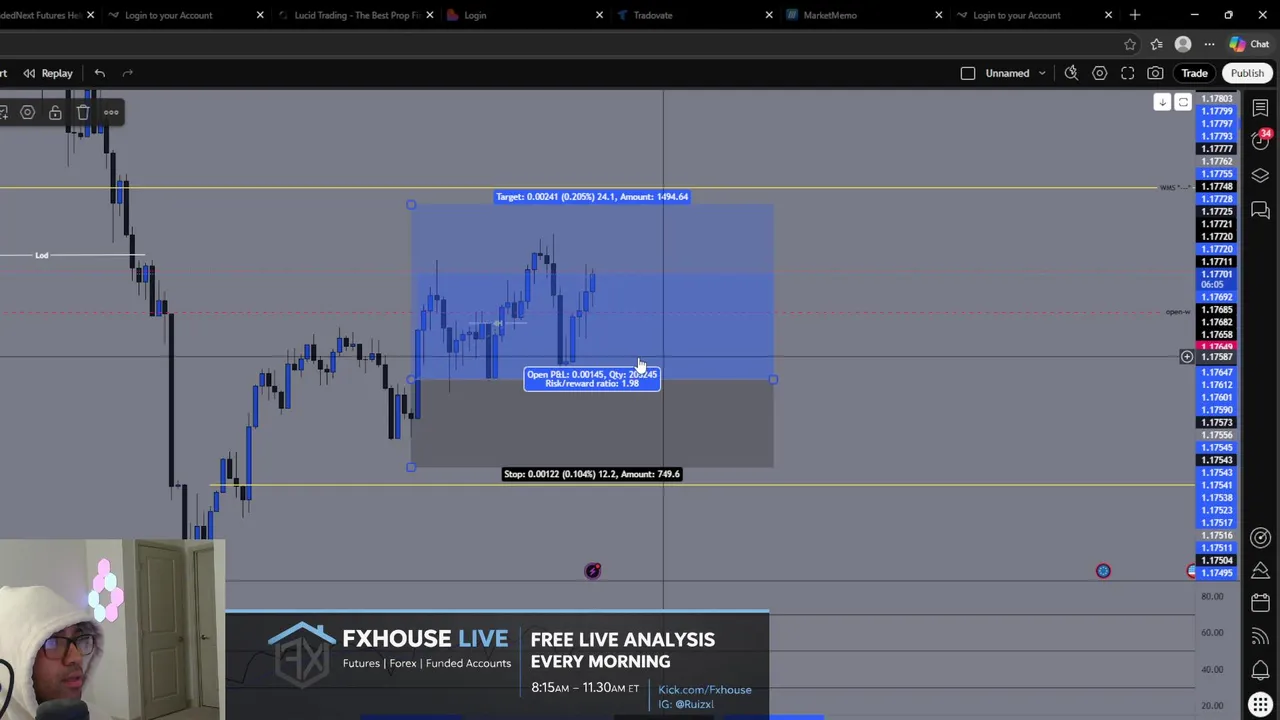Open news feed signal icon
Screen dimensions: 1280x720
[x=1260, y=637]
